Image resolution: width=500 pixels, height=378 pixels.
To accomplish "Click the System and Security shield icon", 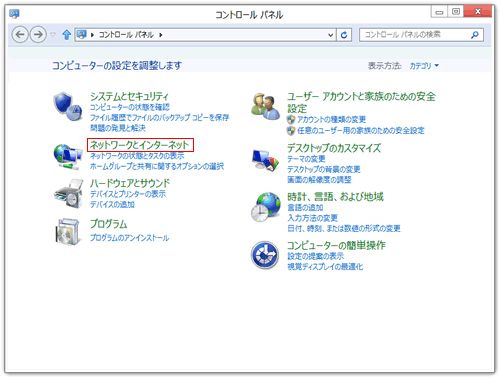I will [x=68, y=107].
